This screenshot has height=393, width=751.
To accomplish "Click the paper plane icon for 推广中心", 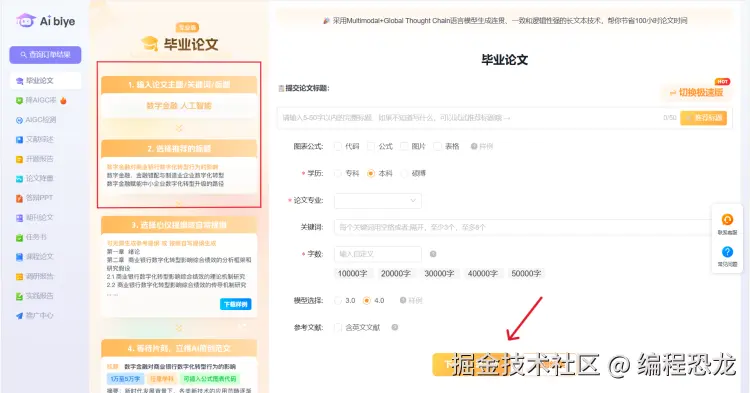I will pyautogui.click(x=19, y=316).
